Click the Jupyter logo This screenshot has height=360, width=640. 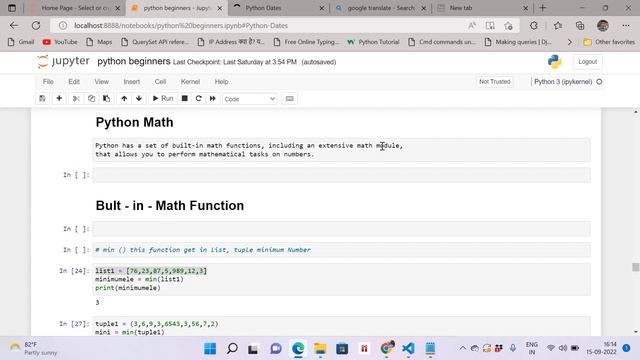[64, 62]
